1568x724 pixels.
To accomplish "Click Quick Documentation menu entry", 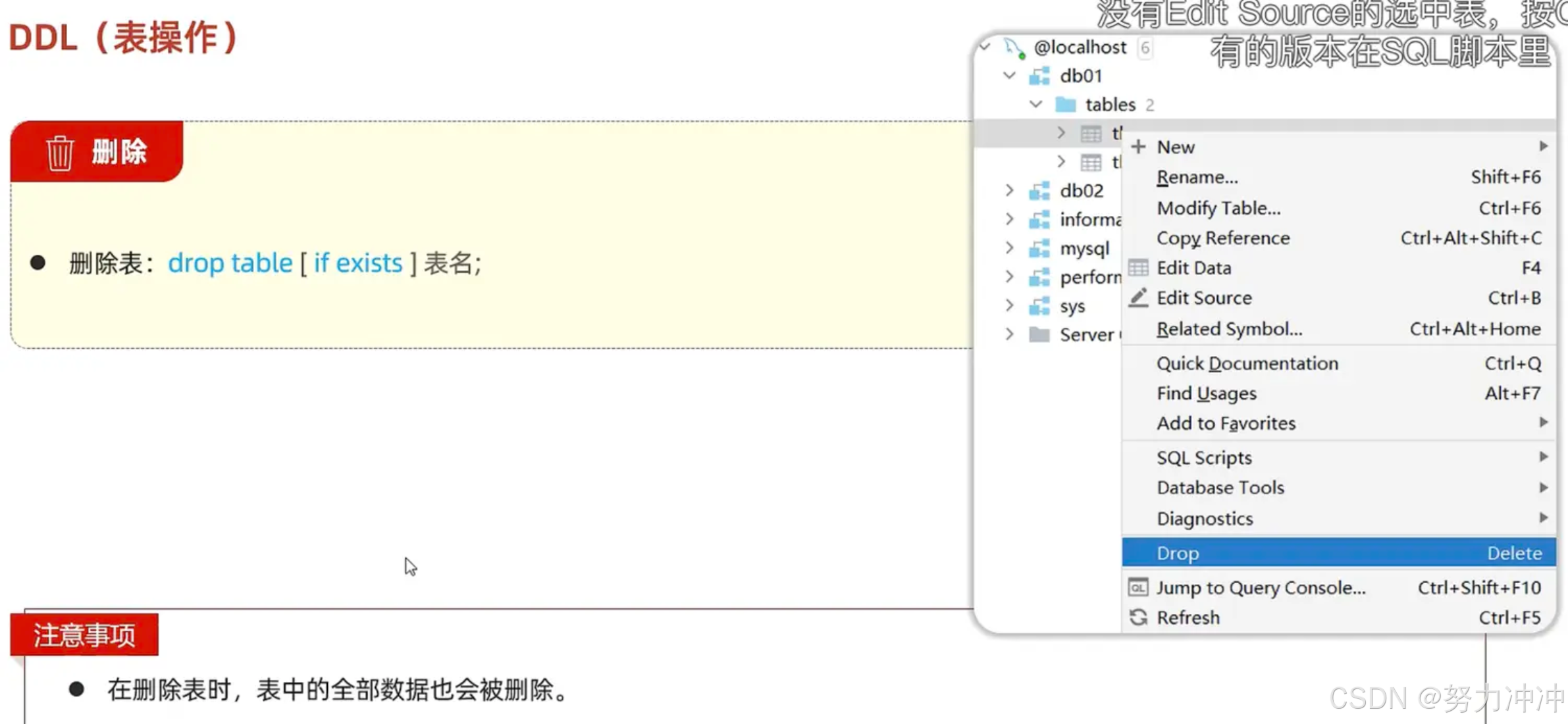I will [1247, 363].
